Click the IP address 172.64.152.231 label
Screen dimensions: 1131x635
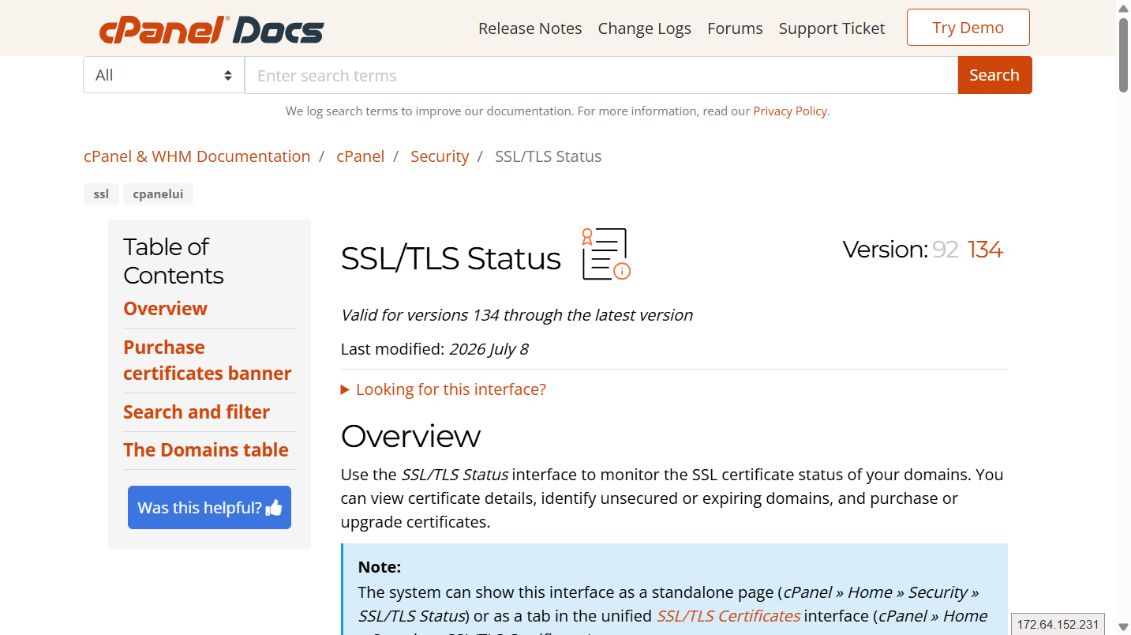1057,625
